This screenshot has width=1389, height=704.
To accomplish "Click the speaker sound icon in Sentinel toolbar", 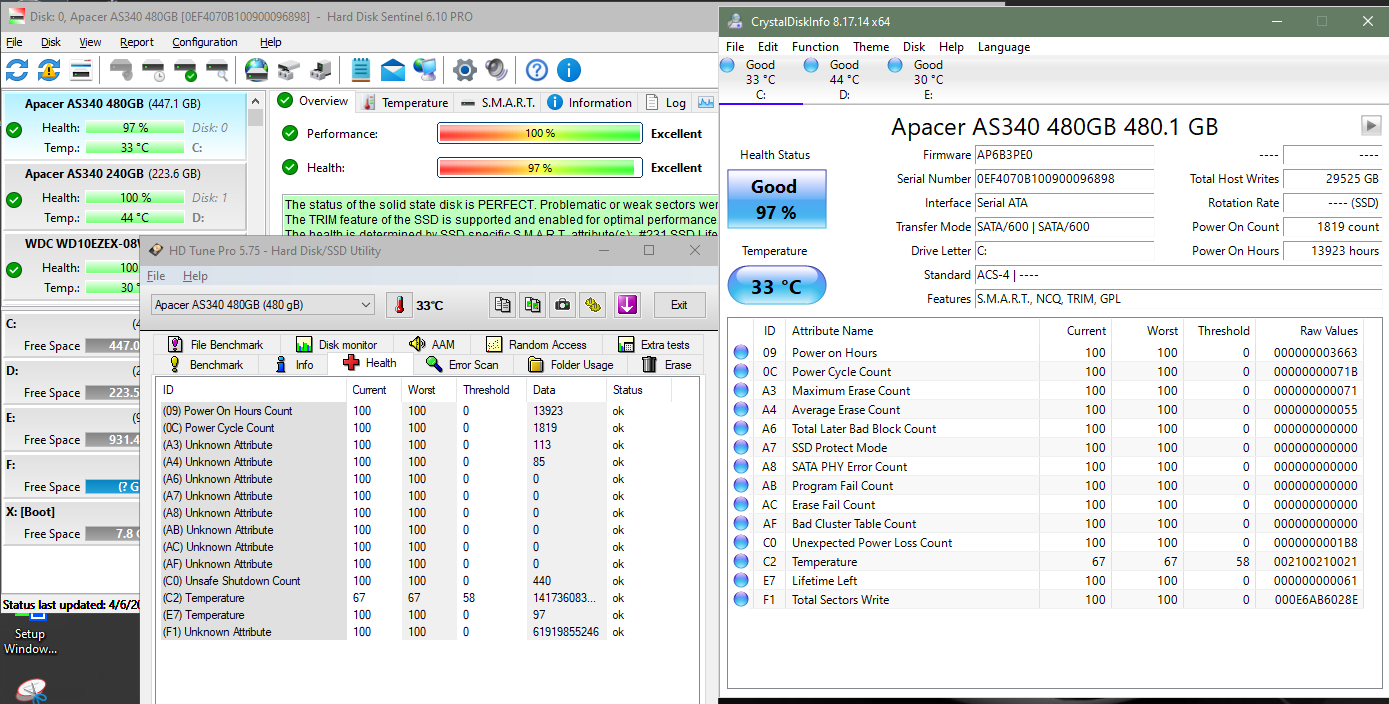I will 496,70.
